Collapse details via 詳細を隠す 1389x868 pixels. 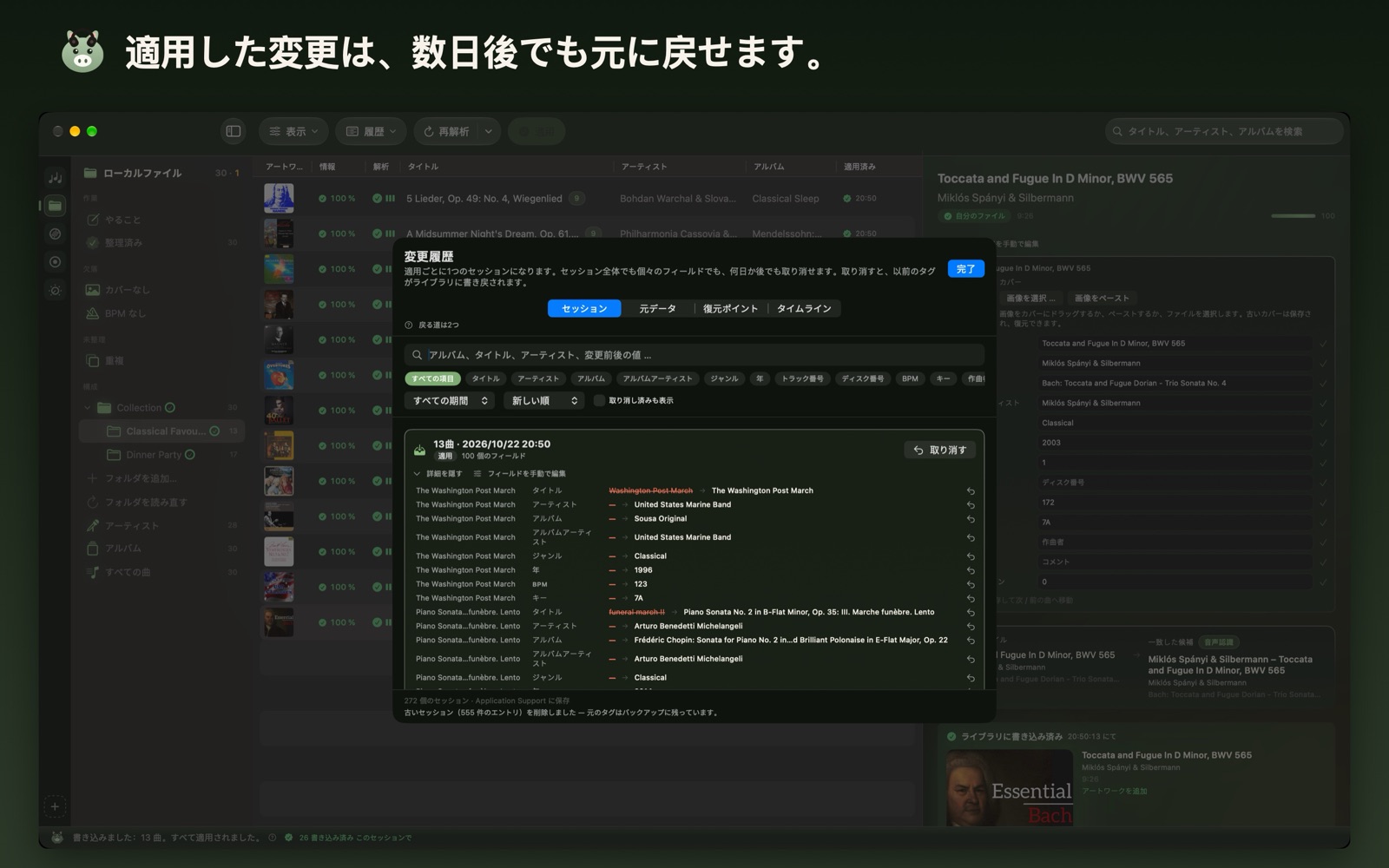pos(438,474)
